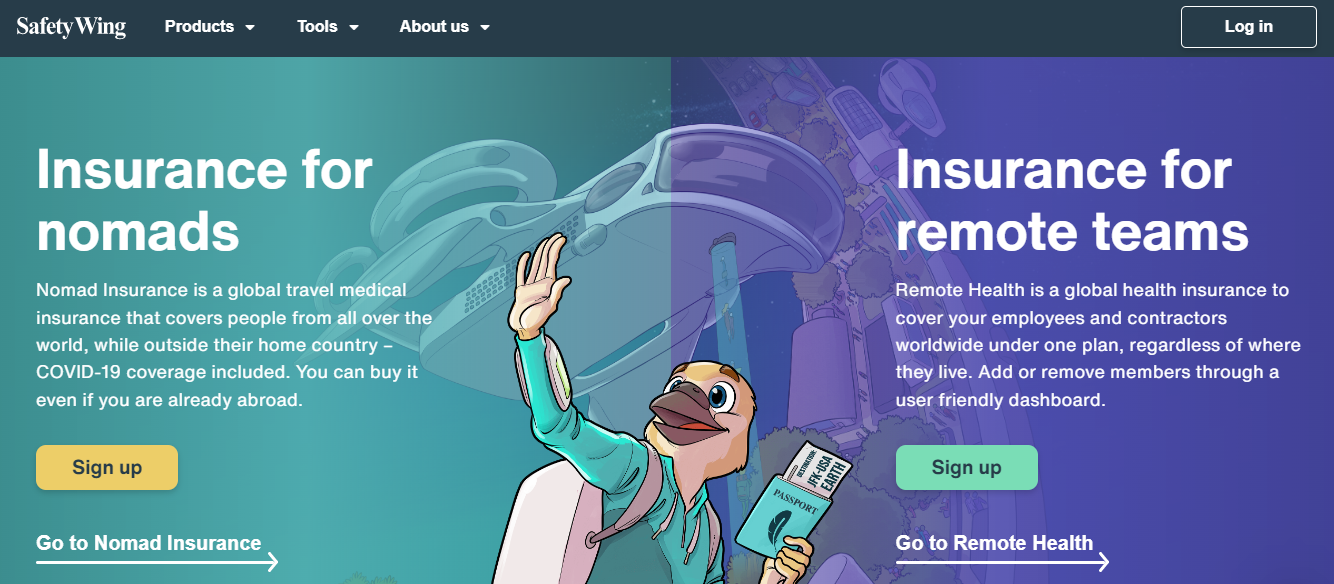
Task: Open the Products menu
Action: (x=210, y=27)
